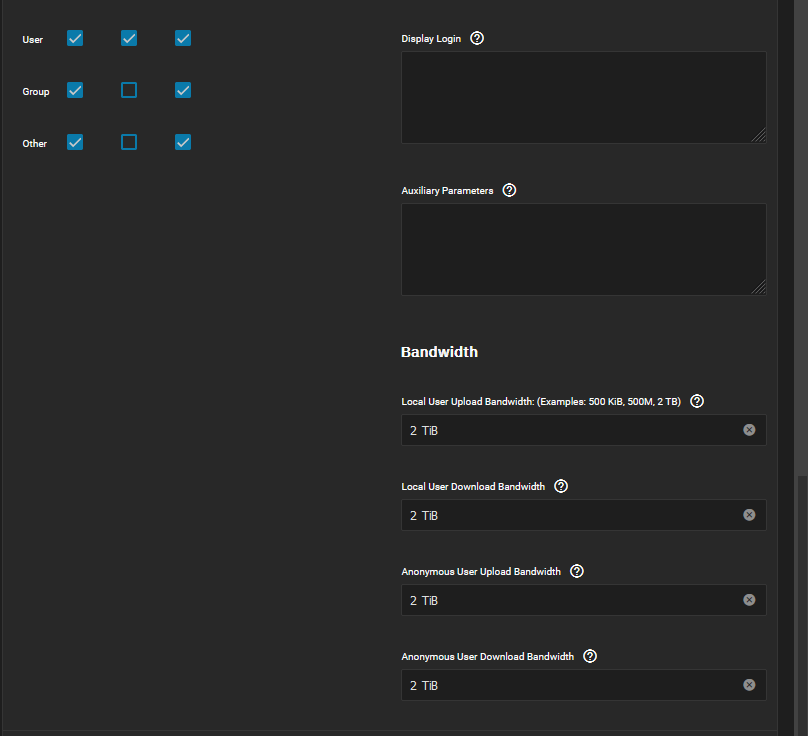
Task: Uncheck the last Other permission checkbox
Action: click(183, 142)
